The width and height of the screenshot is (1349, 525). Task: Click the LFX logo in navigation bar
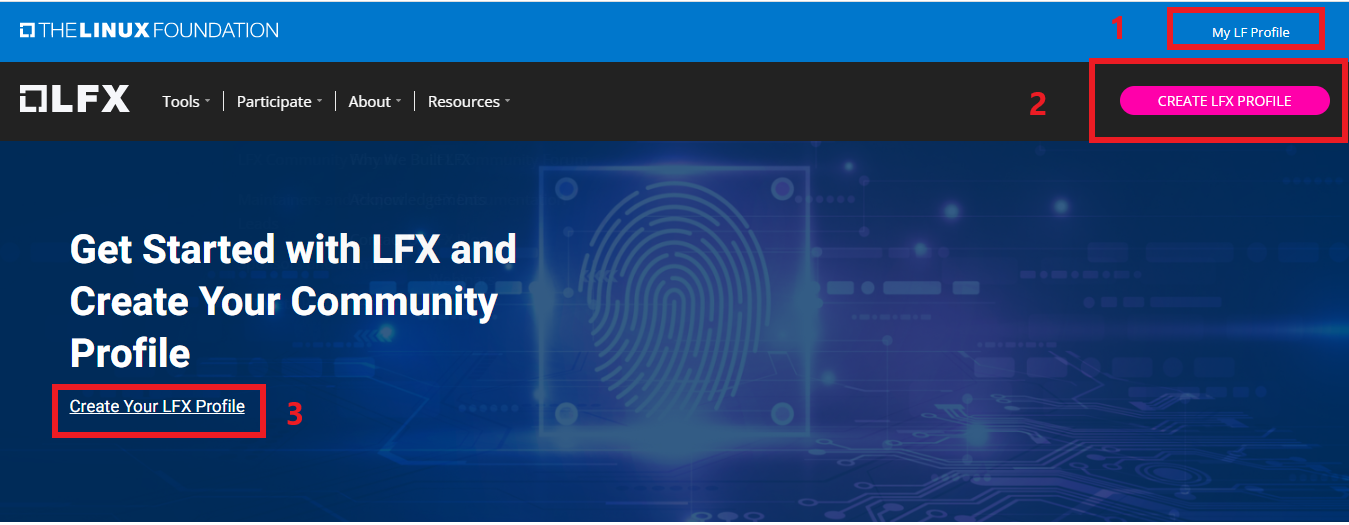click(75, 100)
